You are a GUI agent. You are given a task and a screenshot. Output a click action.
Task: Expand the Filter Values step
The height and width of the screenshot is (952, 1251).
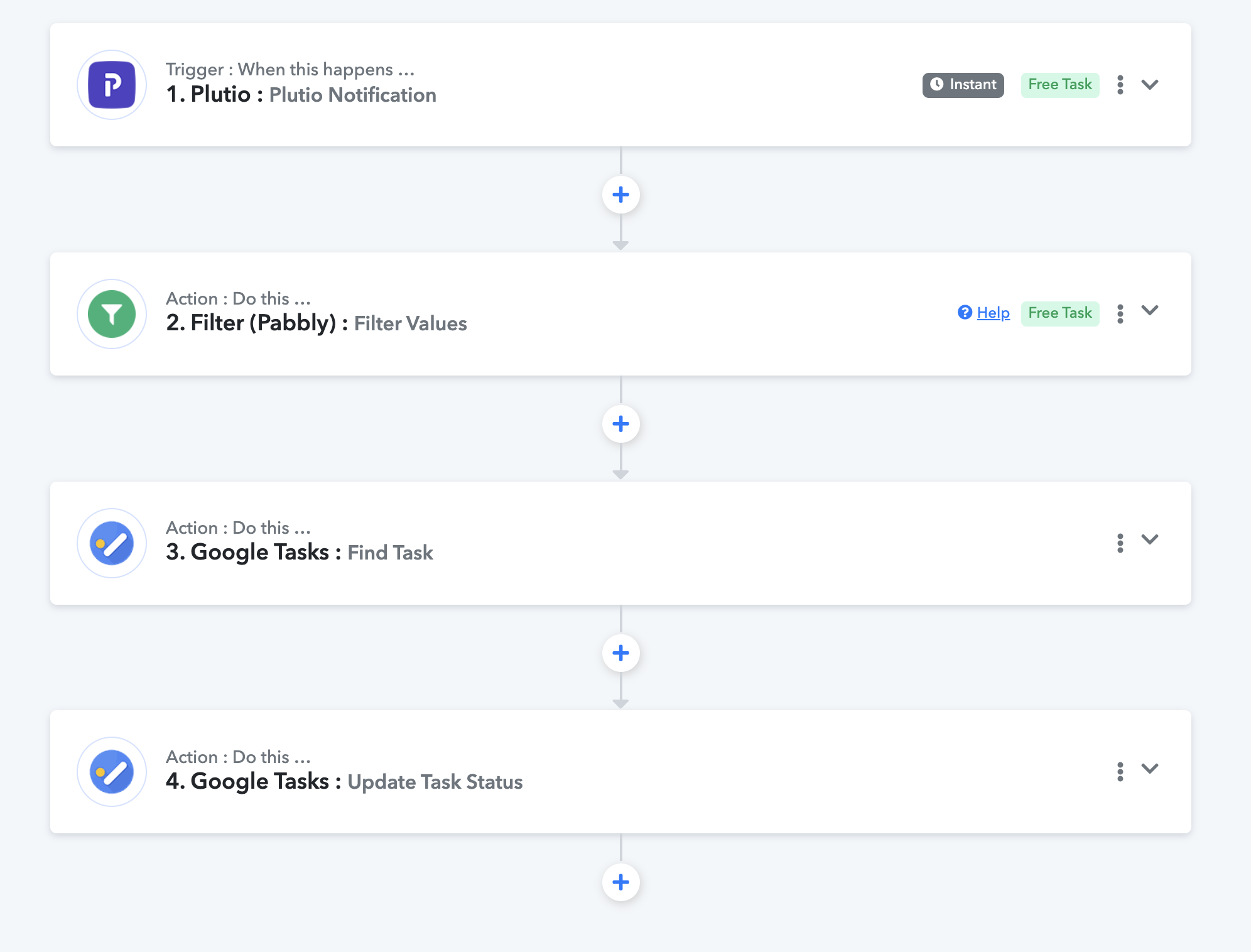point(1150,310)
